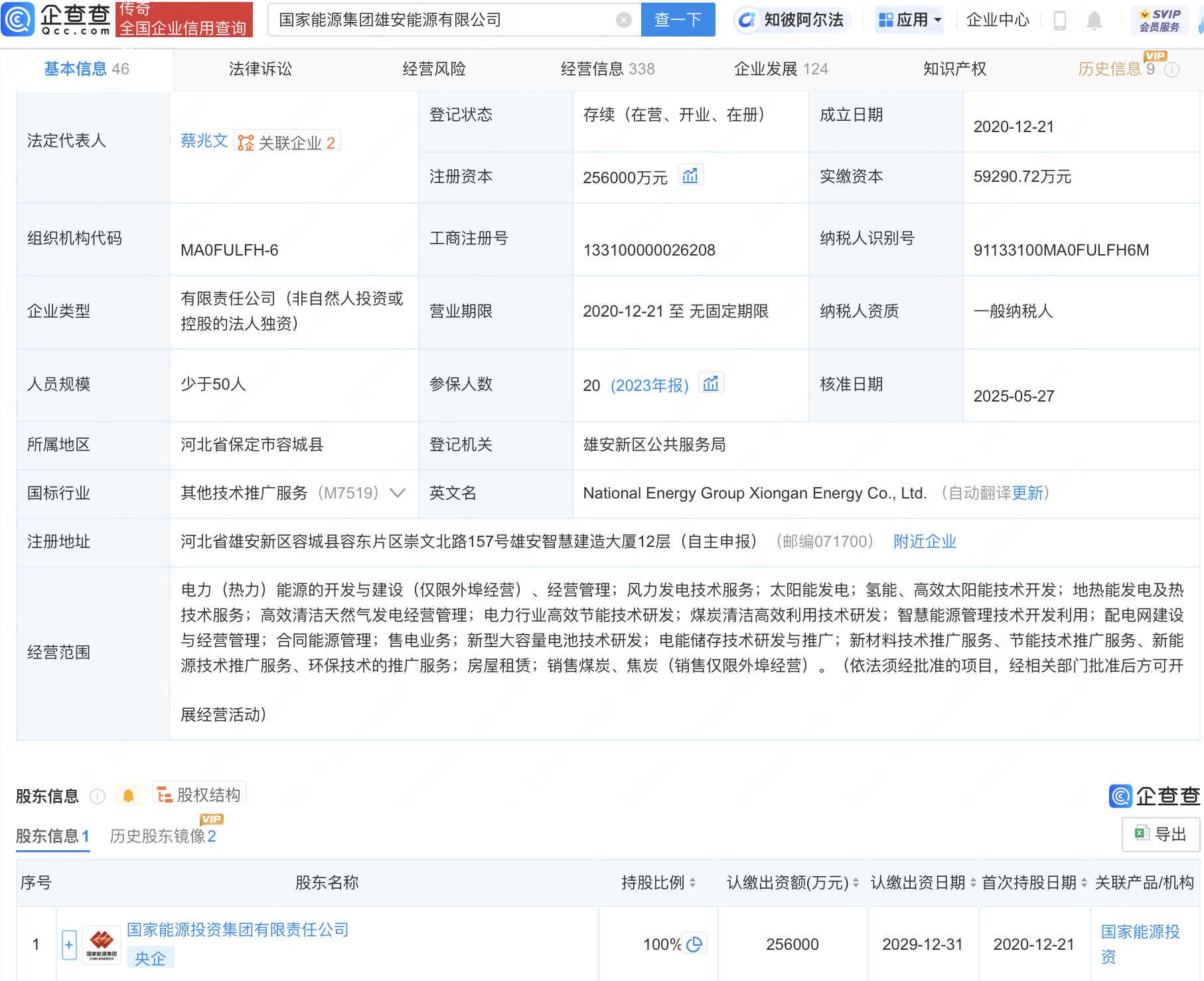Sort by 认缴出资额(万元) column

856,883
